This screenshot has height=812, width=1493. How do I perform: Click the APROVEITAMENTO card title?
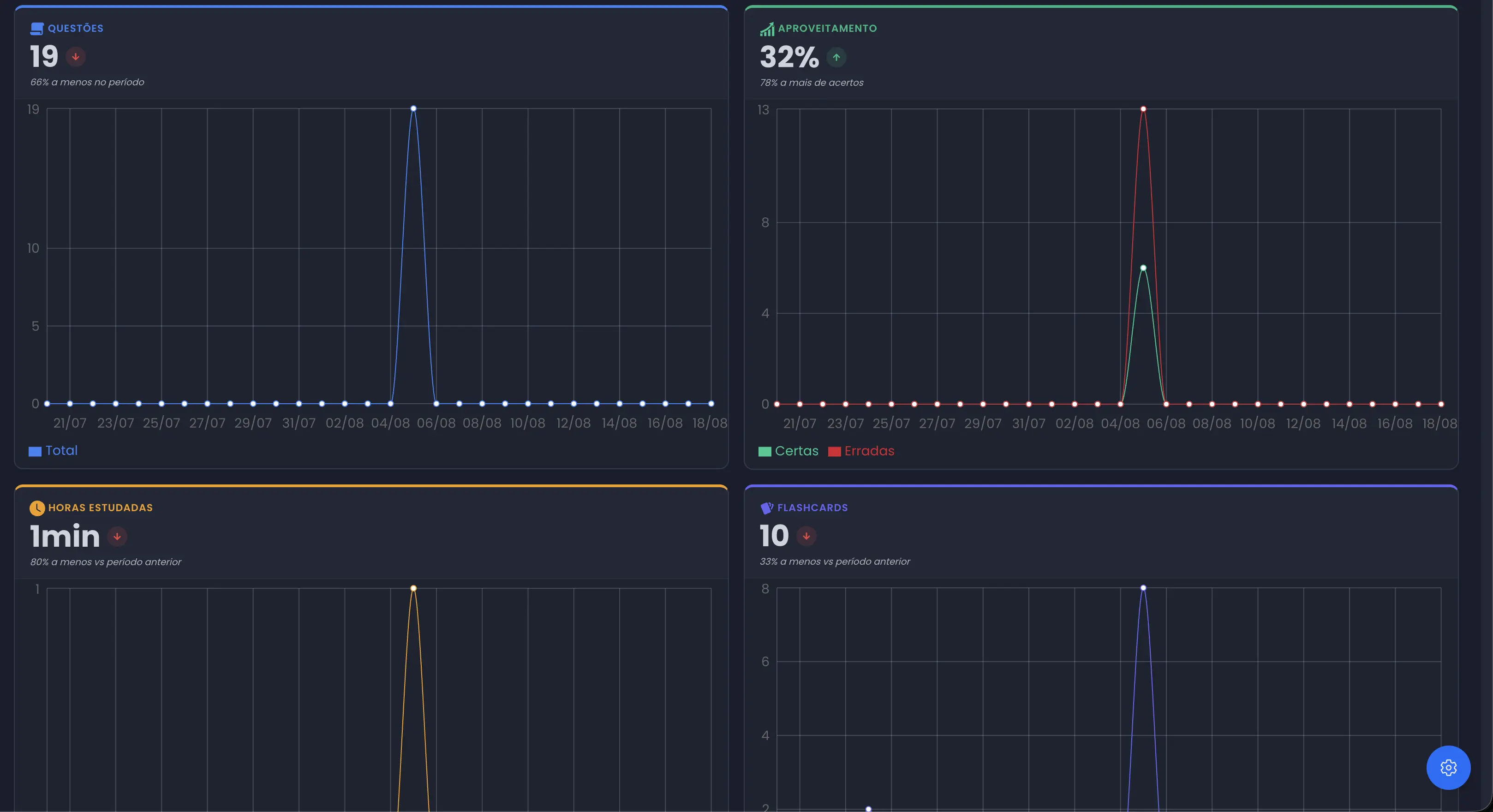pos(827,29)
